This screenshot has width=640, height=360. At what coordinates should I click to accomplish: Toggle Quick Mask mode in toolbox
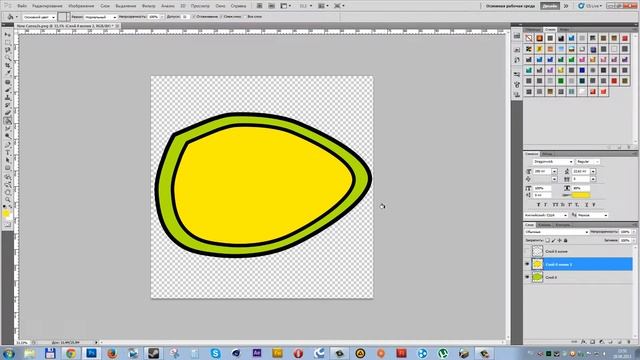tap(8, 224)
